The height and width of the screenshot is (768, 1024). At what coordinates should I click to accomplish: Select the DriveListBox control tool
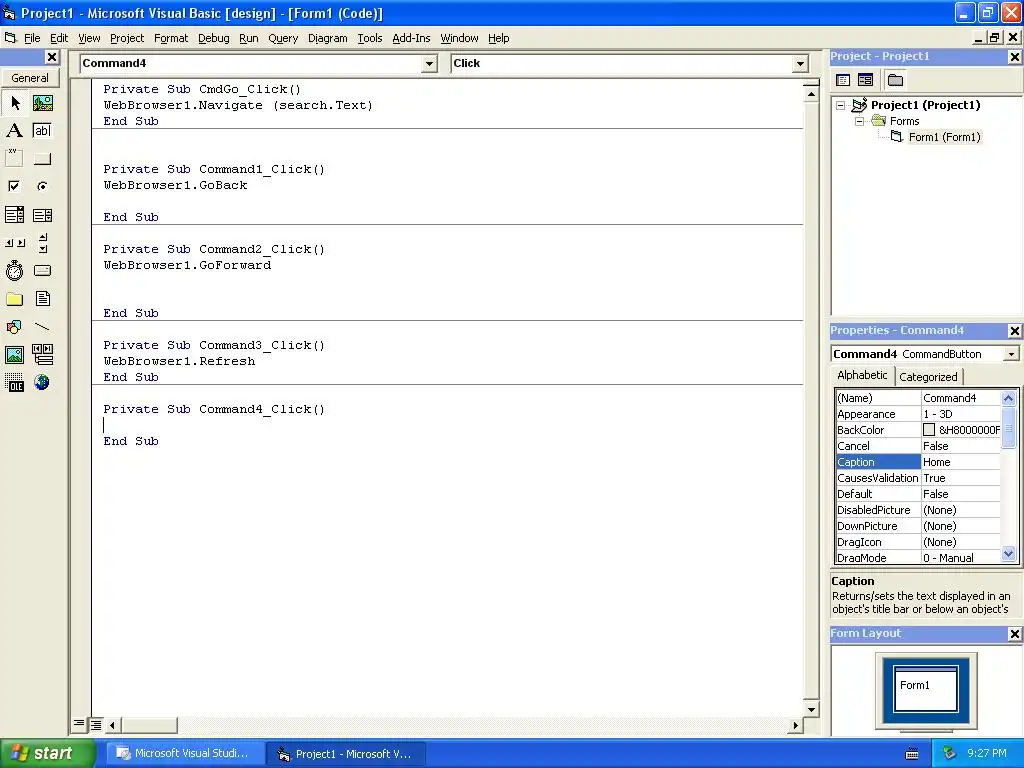pos(42,270)
